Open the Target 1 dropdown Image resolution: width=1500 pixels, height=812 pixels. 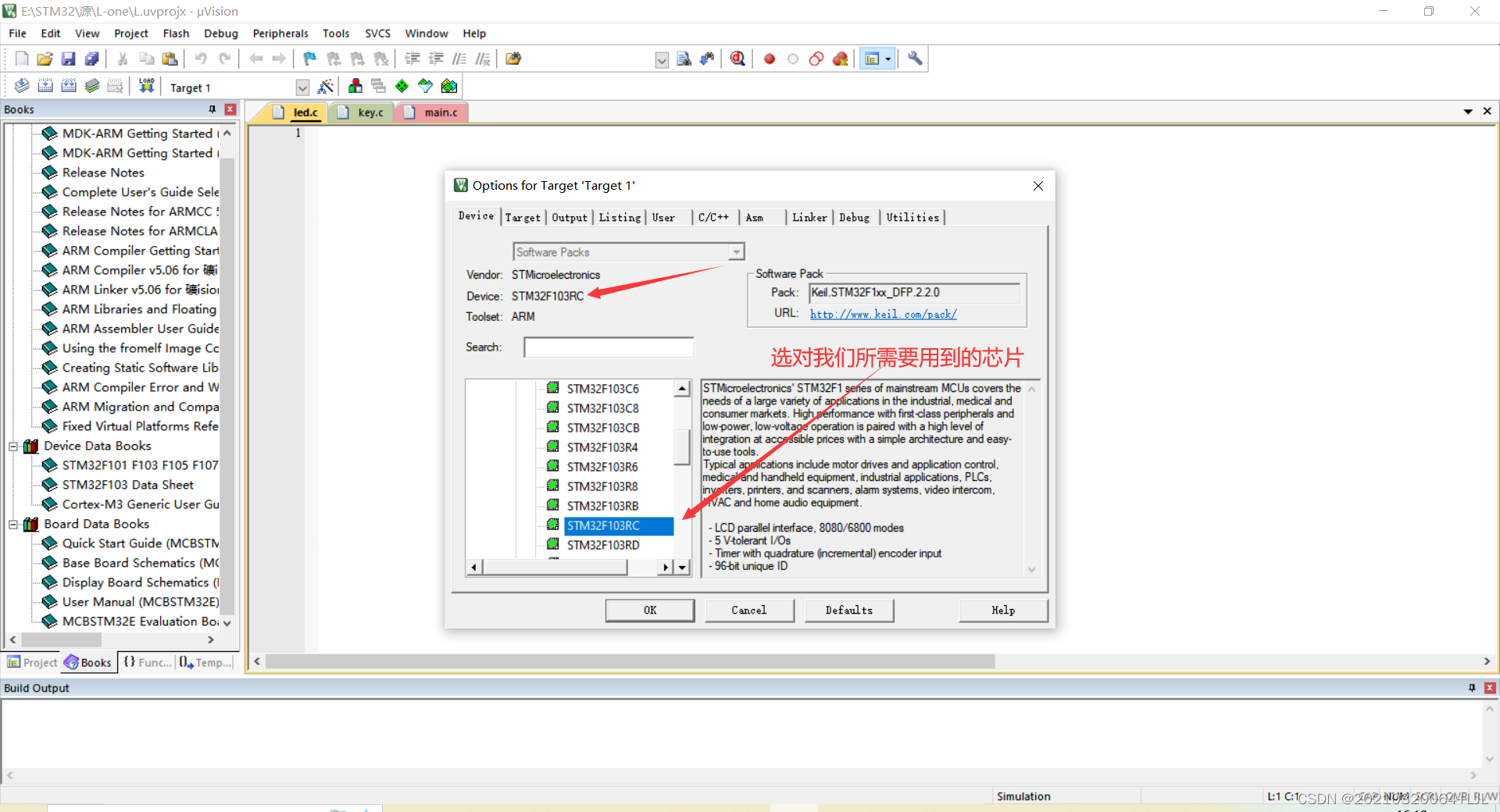[x=302, y=87]
